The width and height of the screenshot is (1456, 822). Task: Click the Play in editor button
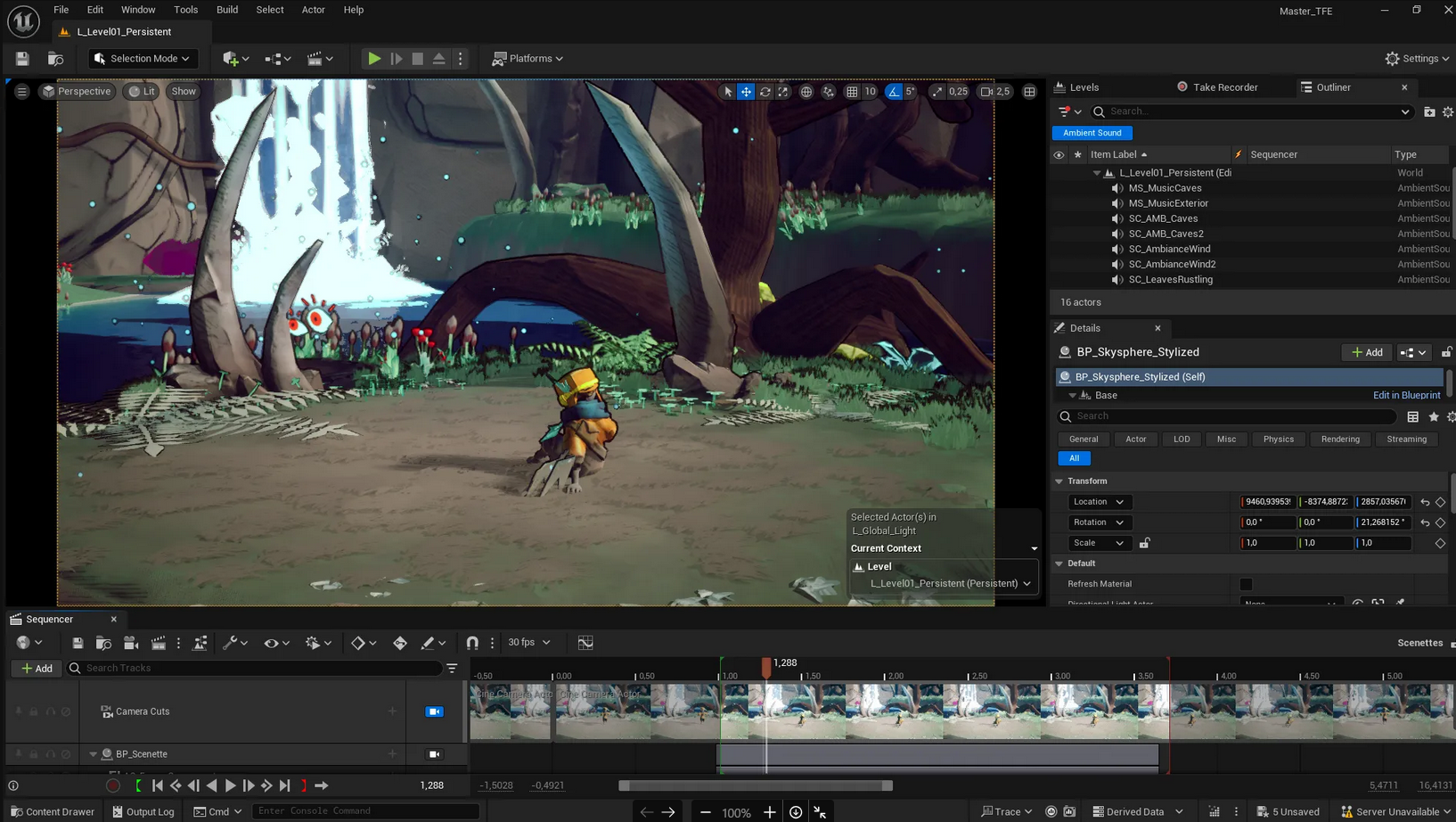point(374,59)
